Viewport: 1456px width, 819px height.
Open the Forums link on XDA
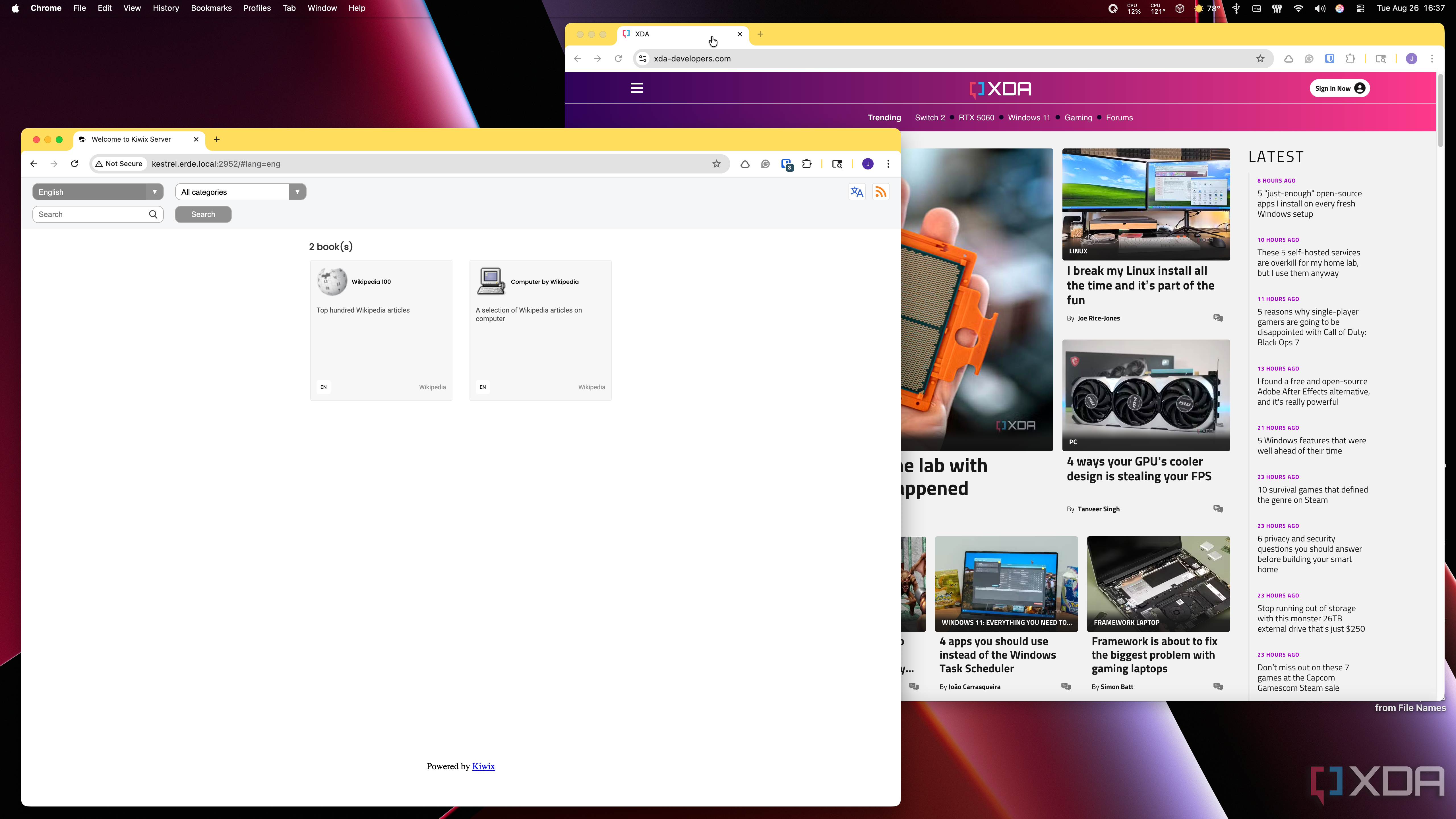[1119, 117]
